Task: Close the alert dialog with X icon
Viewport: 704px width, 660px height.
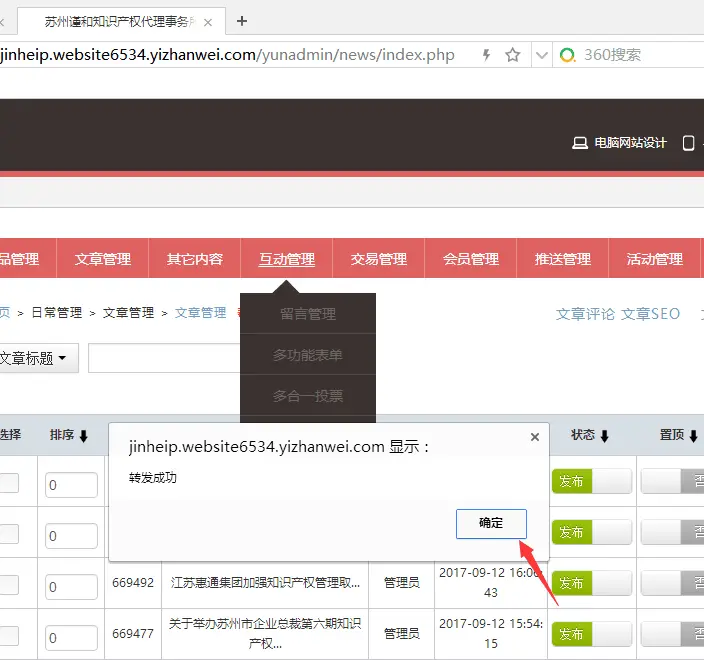Action: [534, 437]
